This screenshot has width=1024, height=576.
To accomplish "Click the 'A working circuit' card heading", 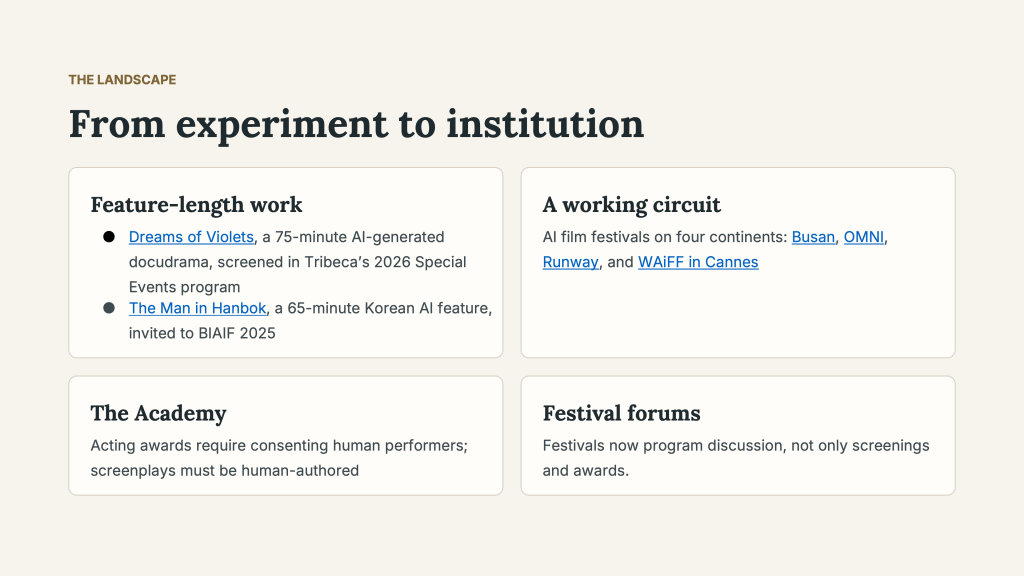I will coord(632,205).
